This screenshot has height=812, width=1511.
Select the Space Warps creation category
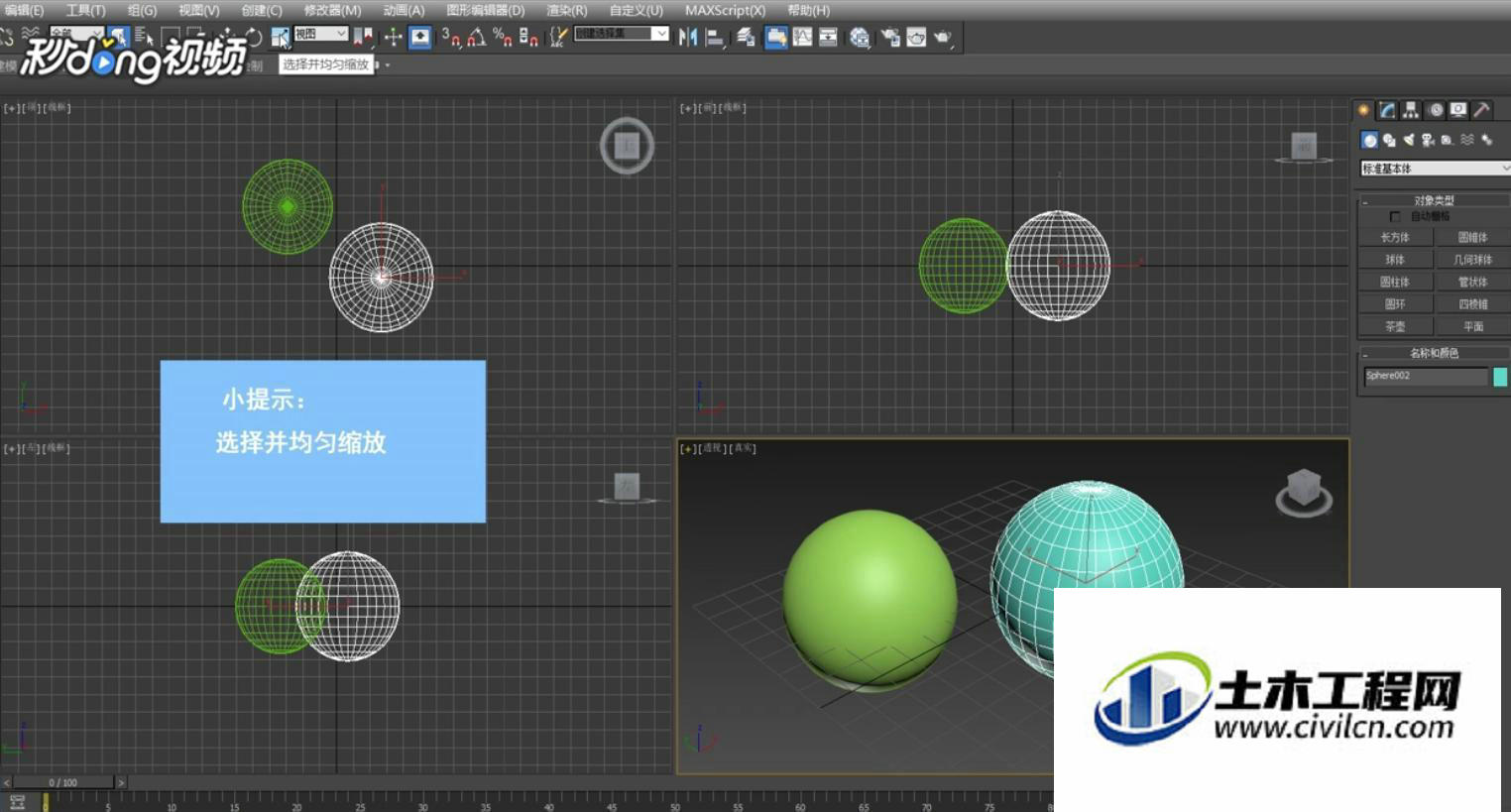(1467, 140)
